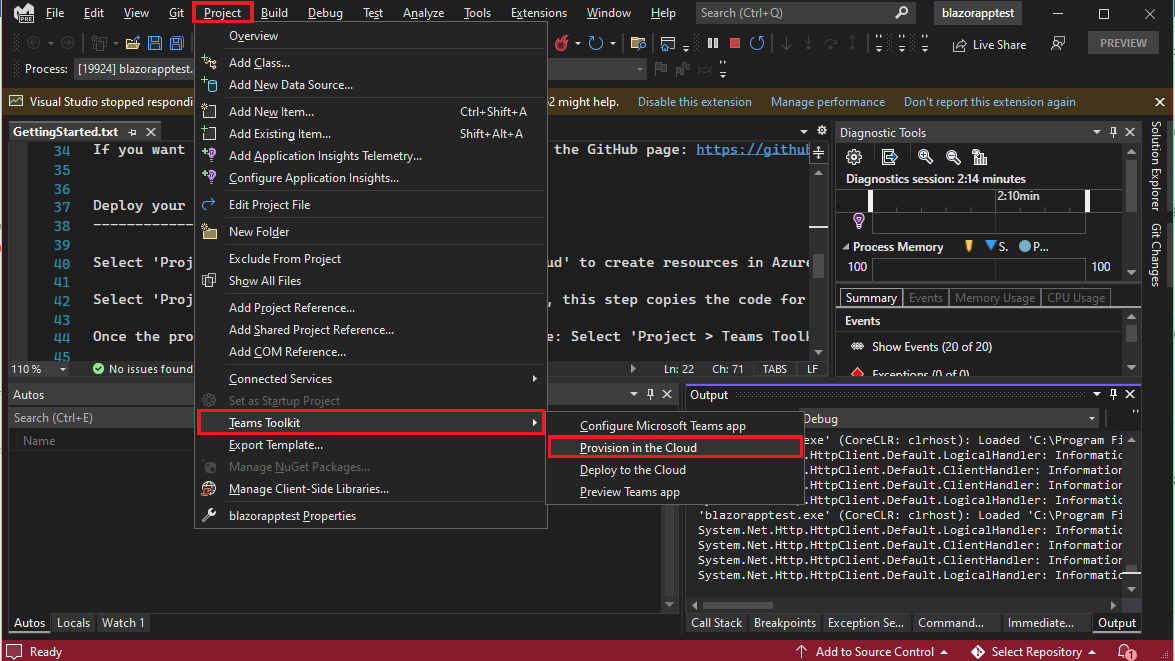Collapse the Process Memory graph
This screenshot has height=661, width=1175.
(x=846, y=247)
